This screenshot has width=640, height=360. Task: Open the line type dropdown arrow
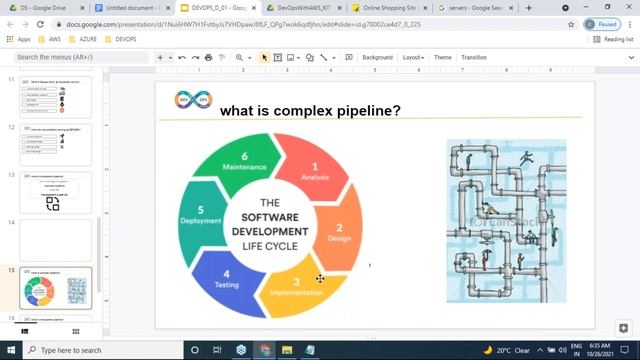pyautogui.click(x=334, y=58)
